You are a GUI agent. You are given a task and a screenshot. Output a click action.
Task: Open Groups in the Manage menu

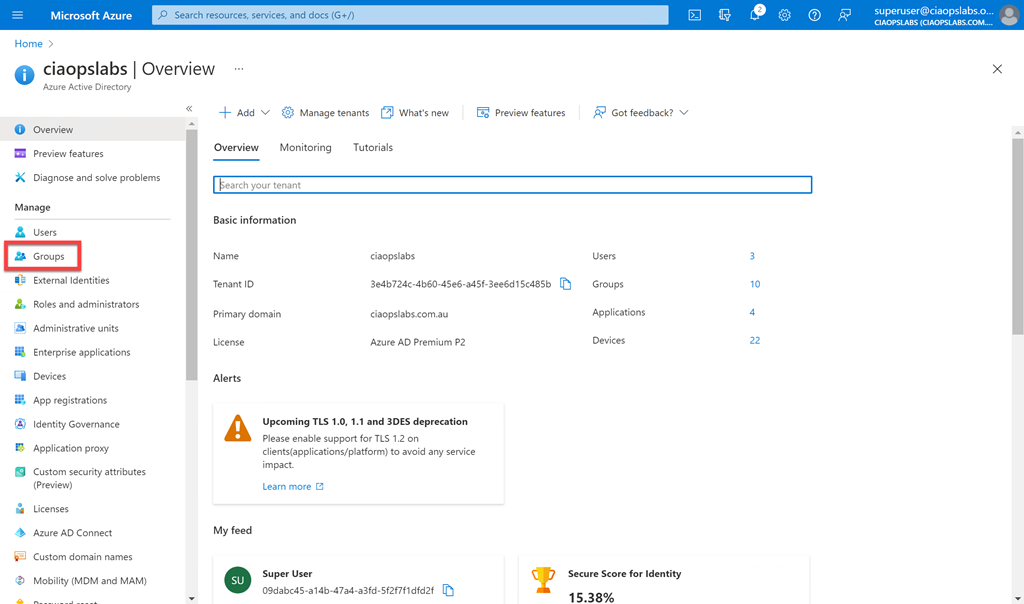click(48, 256)
